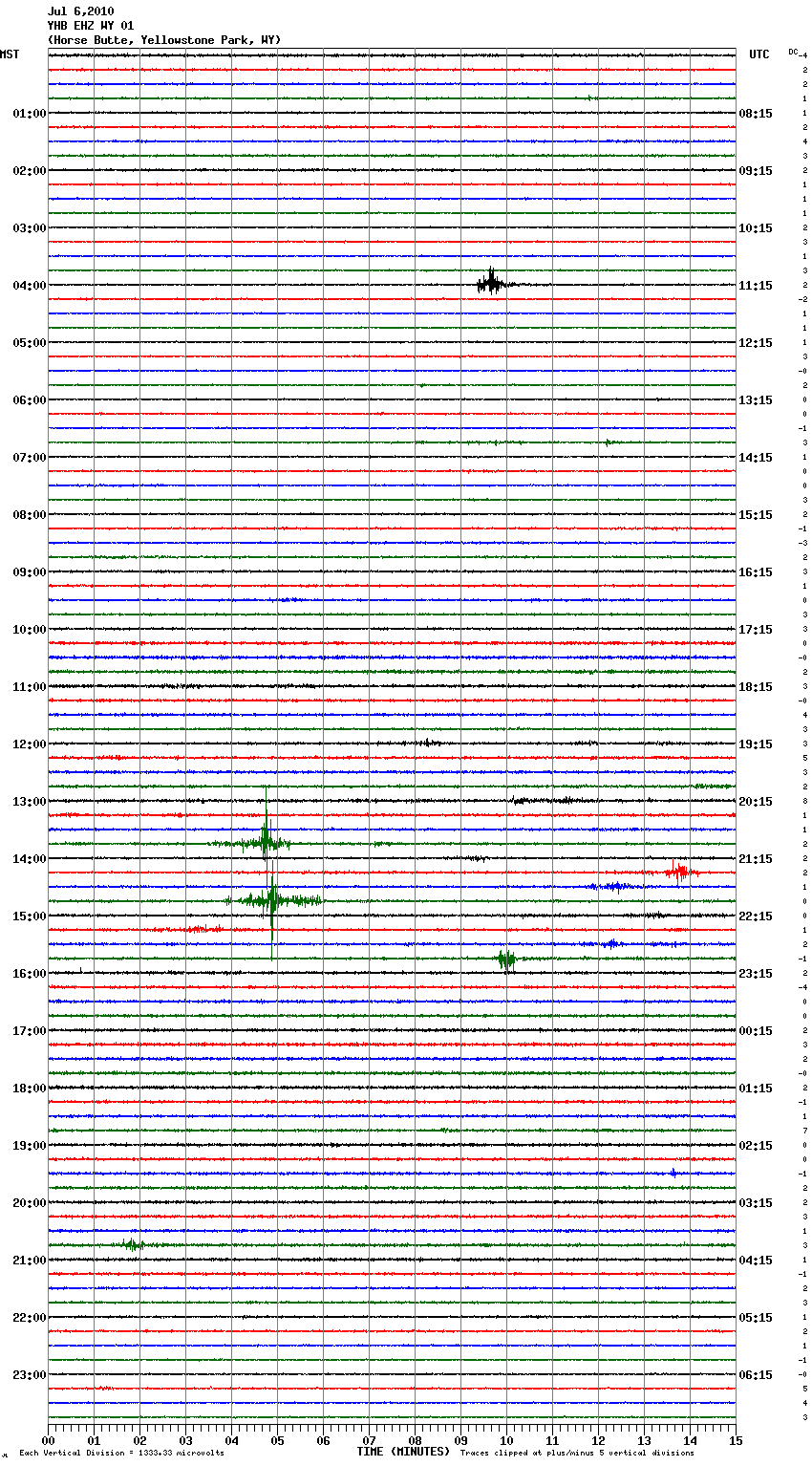This screenshot has width=812, height=1466.
Task: Select the green event burst on the 15:45 trace
Action: (x=506, y=959)
